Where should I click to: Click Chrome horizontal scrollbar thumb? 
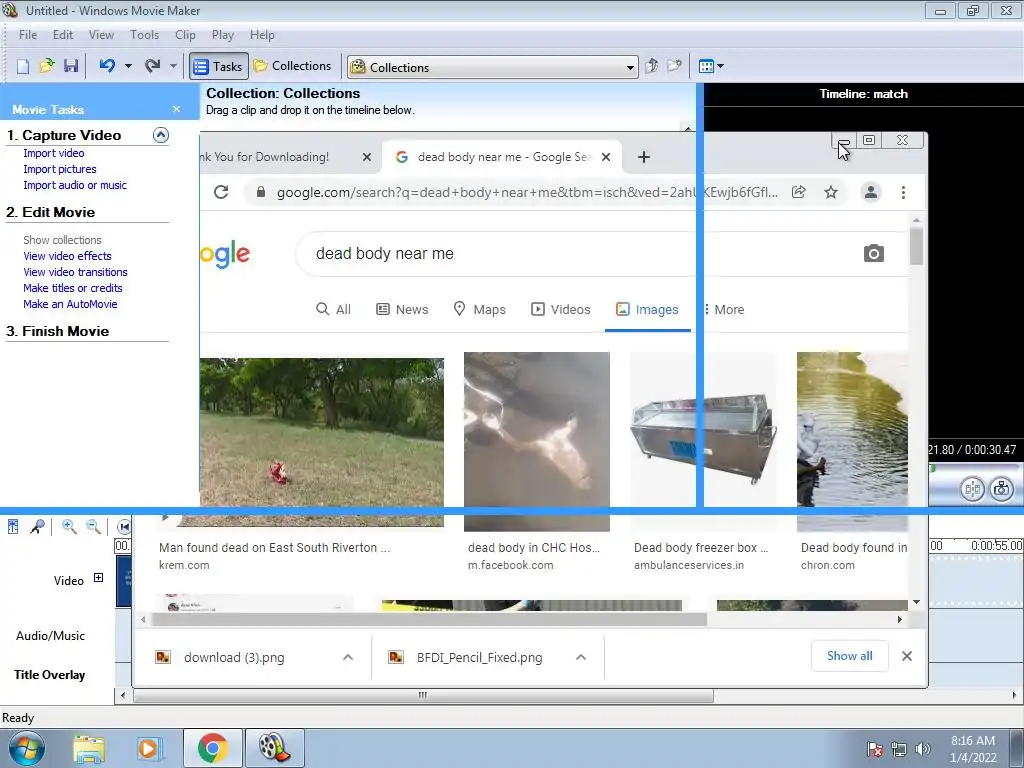(428, 619)
